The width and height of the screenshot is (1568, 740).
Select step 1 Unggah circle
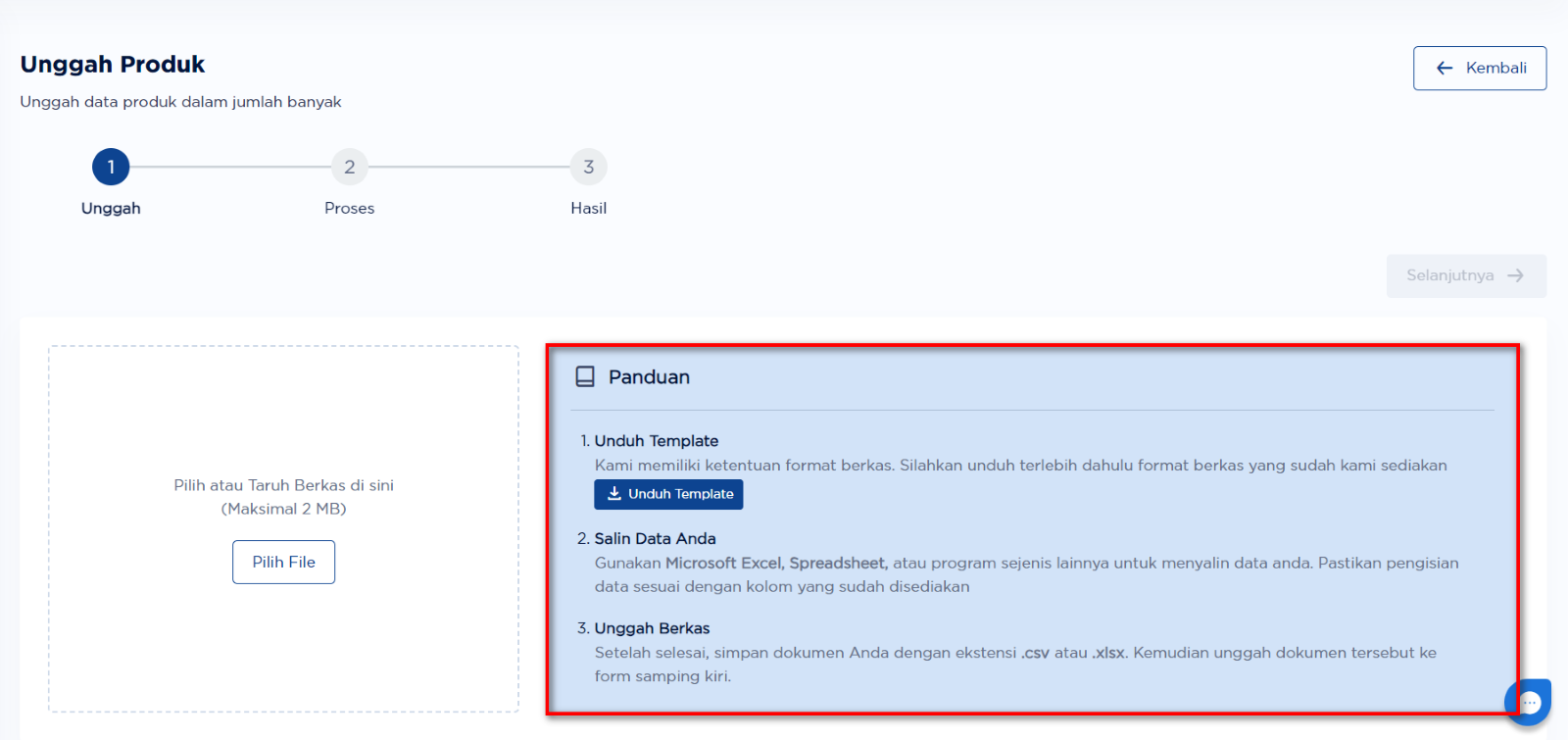pos(111,167)
